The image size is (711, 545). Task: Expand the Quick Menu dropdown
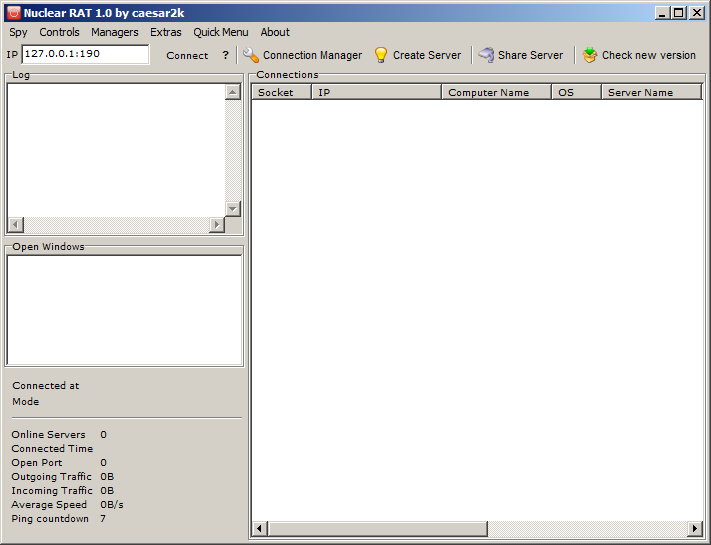(x=220, y=32)
